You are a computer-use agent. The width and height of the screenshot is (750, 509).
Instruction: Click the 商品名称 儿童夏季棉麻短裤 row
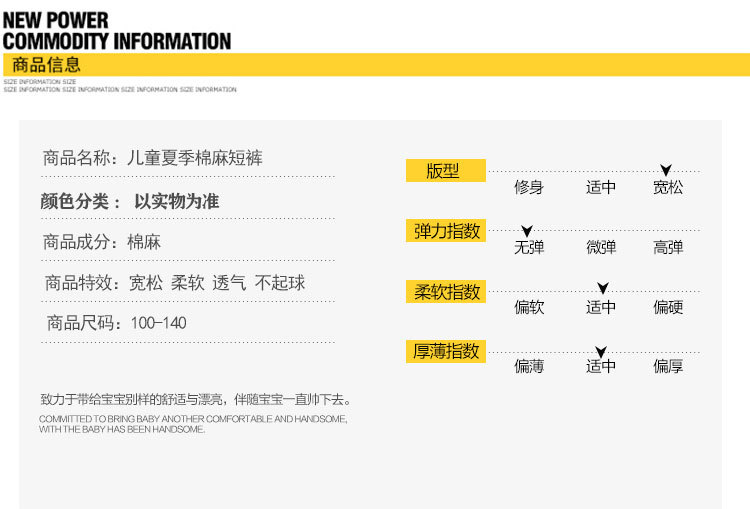coord(188,158)
